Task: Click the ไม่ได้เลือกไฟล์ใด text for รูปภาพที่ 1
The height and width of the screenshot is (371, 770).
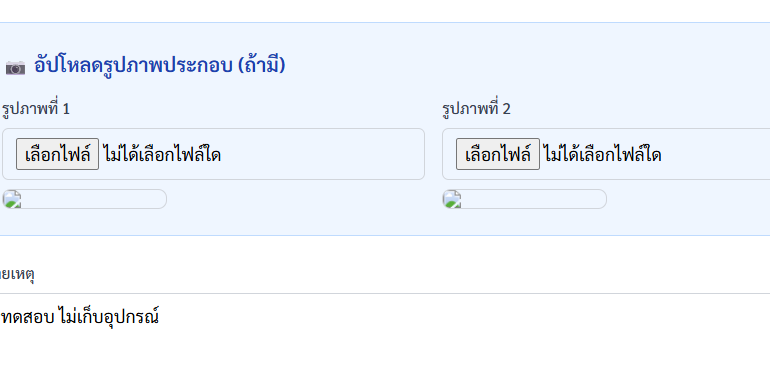Action: (162, 154)
